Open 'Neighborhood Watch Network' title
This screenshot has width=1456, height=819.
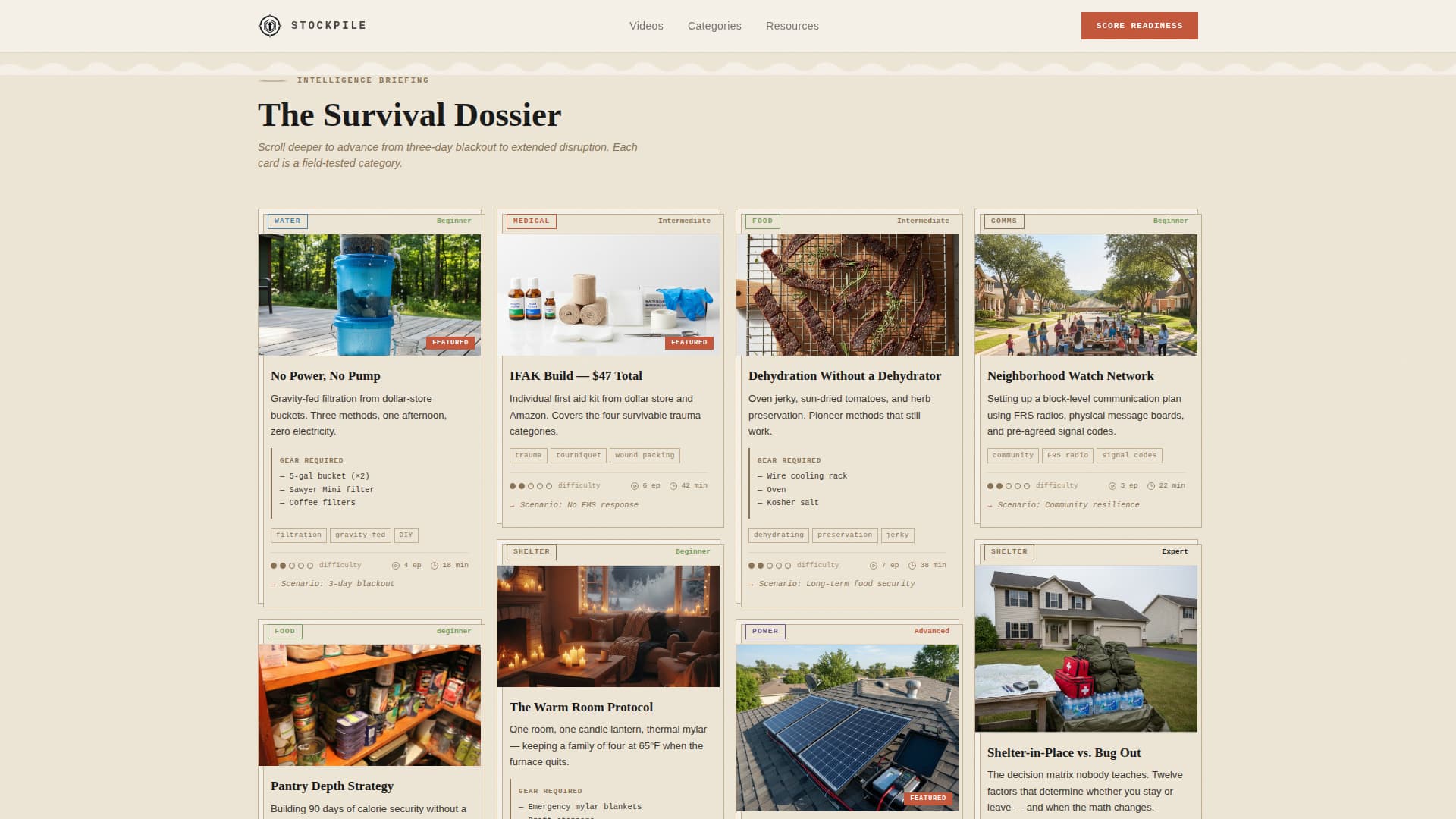[x=1070, y=376]
